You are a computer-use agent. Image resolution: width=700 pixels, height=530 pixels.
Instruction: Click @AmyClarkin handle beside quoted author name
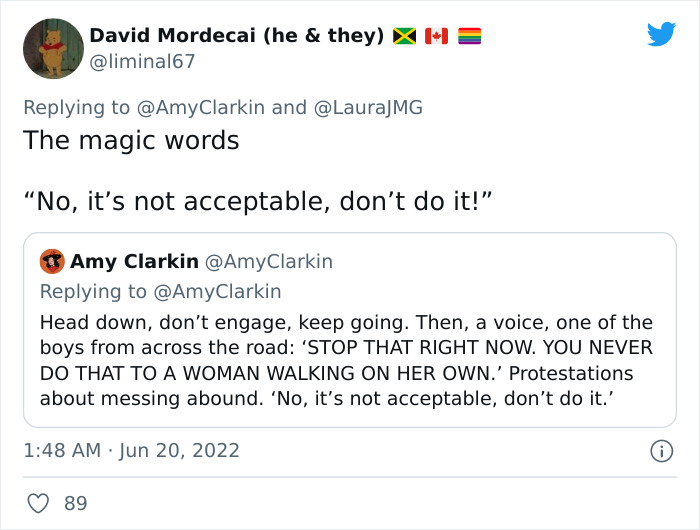pyautogui.click(x=268, y=262)
